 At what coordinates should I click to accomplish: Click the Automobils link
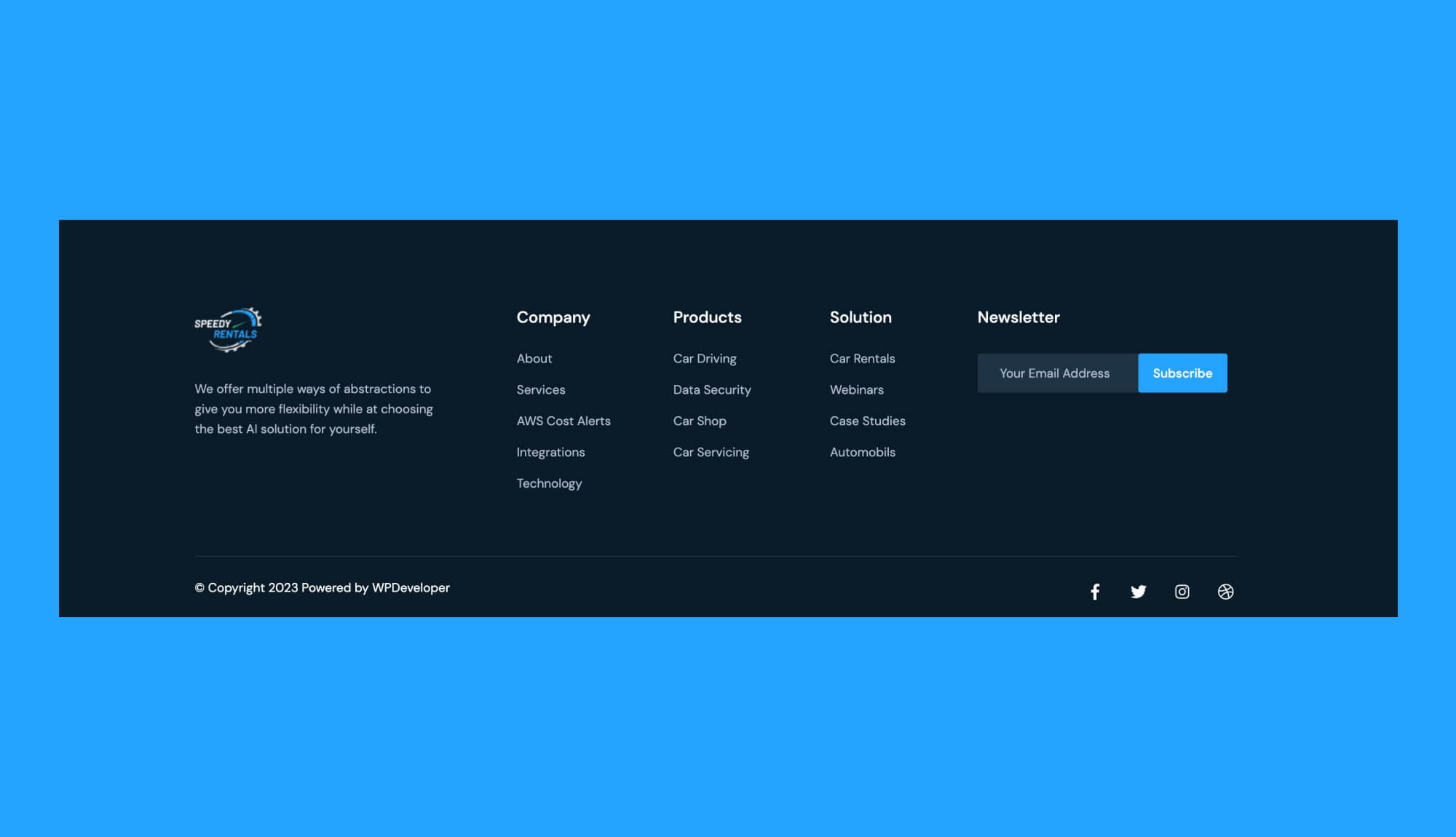pyautogui.click(x=863, y=452)
